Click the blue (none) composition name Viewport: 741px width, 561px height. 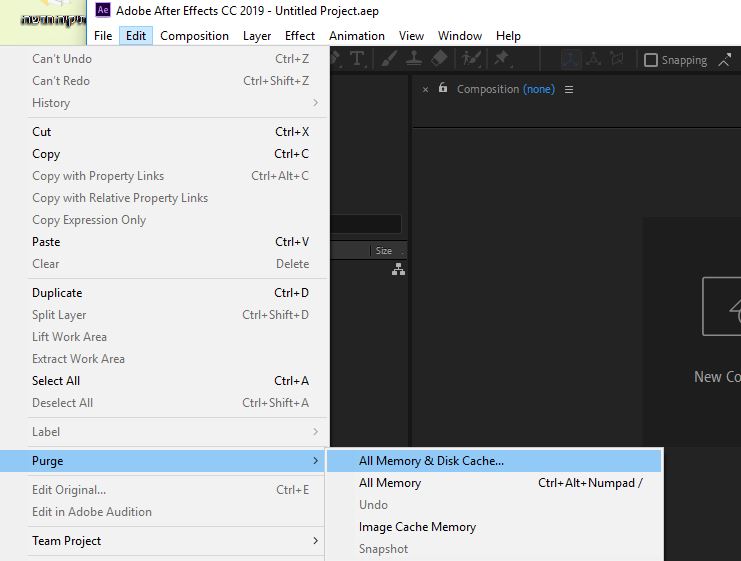tap(539, 89)
